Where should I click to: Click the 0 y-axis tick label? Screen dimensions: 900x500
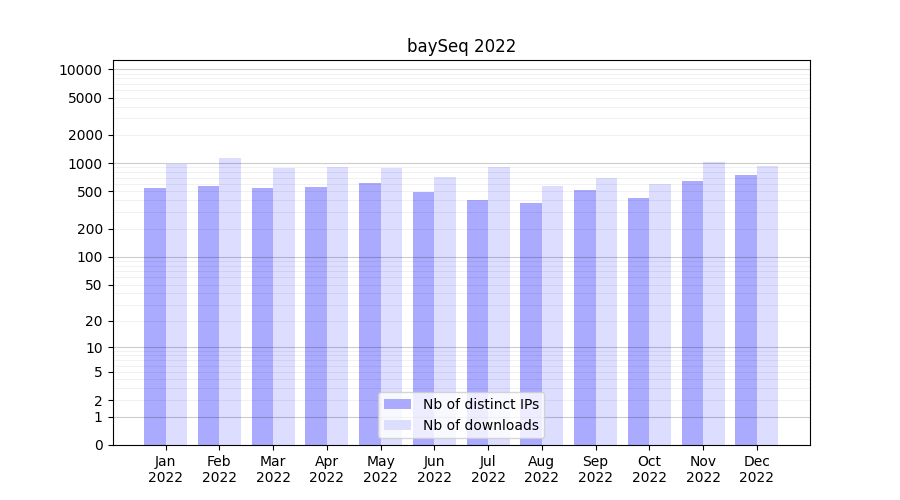tap(98, 445)
